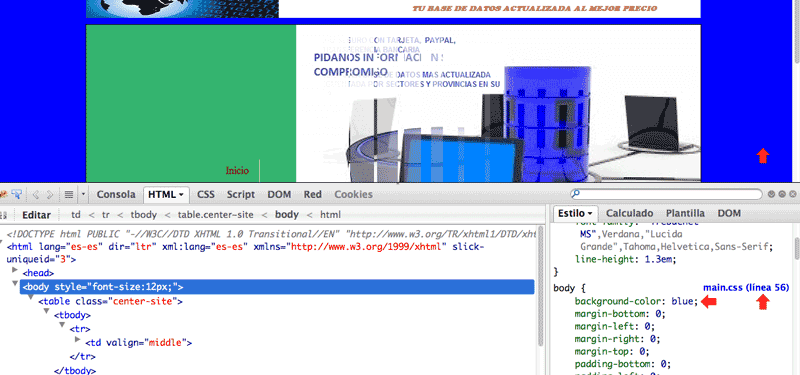This screenshot has height=375, width=800.
Task: Activate the Firebug element inspector icon
Action: tap(17, 194)
